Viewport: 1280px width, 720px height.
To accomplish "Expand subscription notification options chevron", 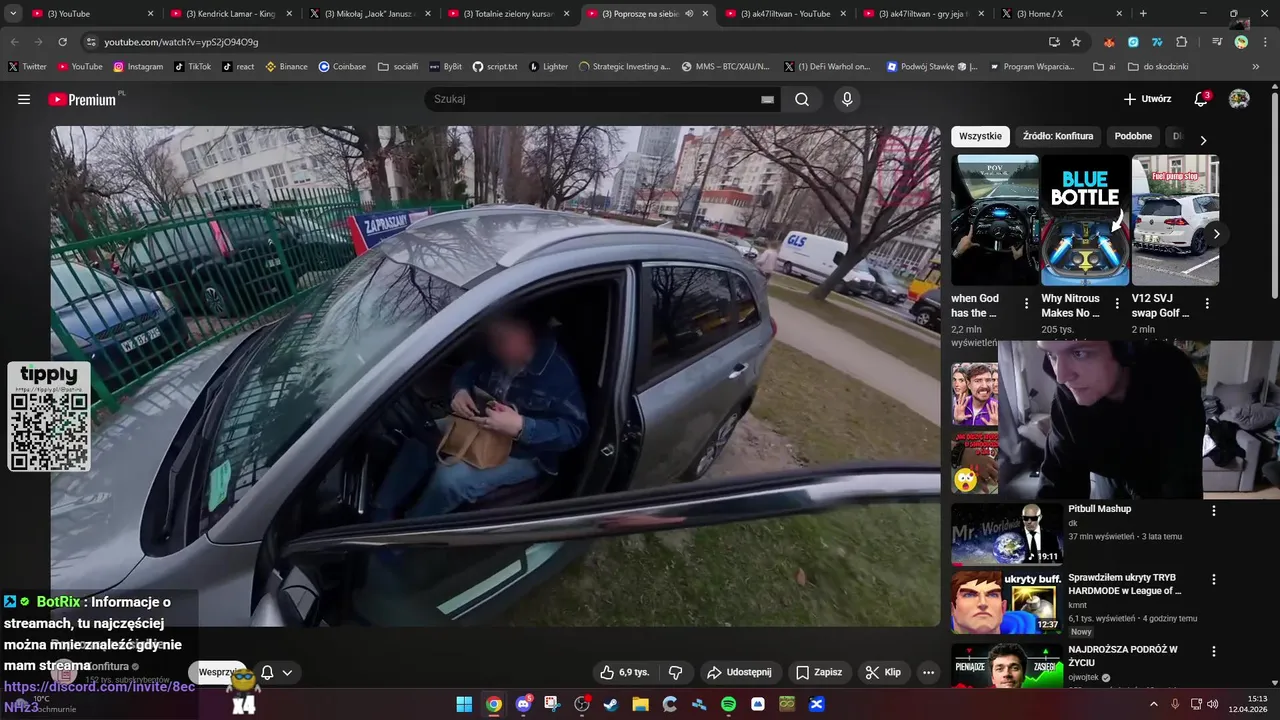I will (287, 672).
